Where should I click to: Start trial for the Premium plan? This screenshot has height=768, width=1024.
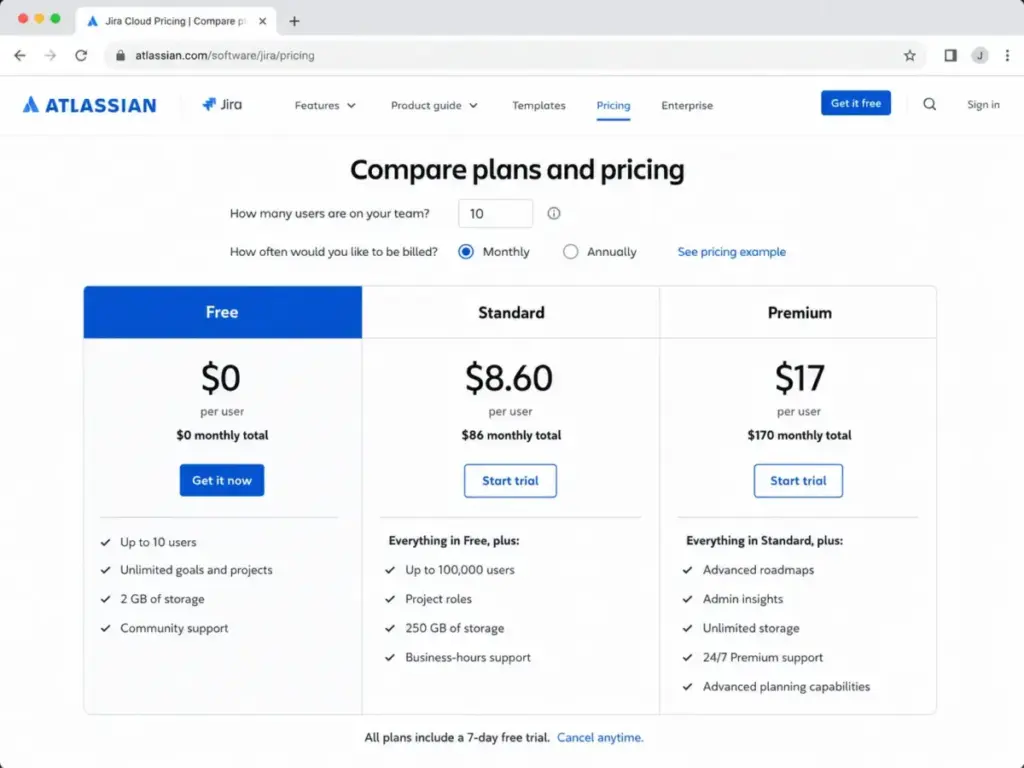(798, 481)
